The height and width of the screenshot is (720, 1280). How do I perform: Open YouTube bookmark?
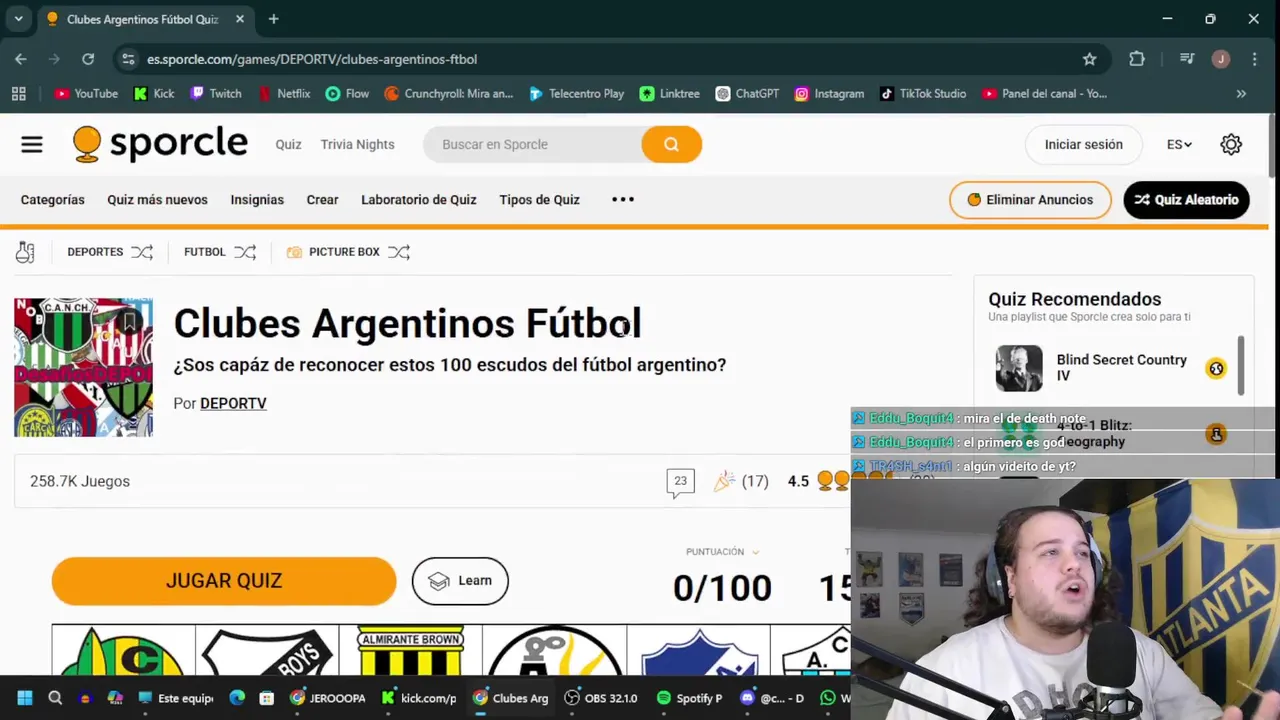(x=86, y=93)
